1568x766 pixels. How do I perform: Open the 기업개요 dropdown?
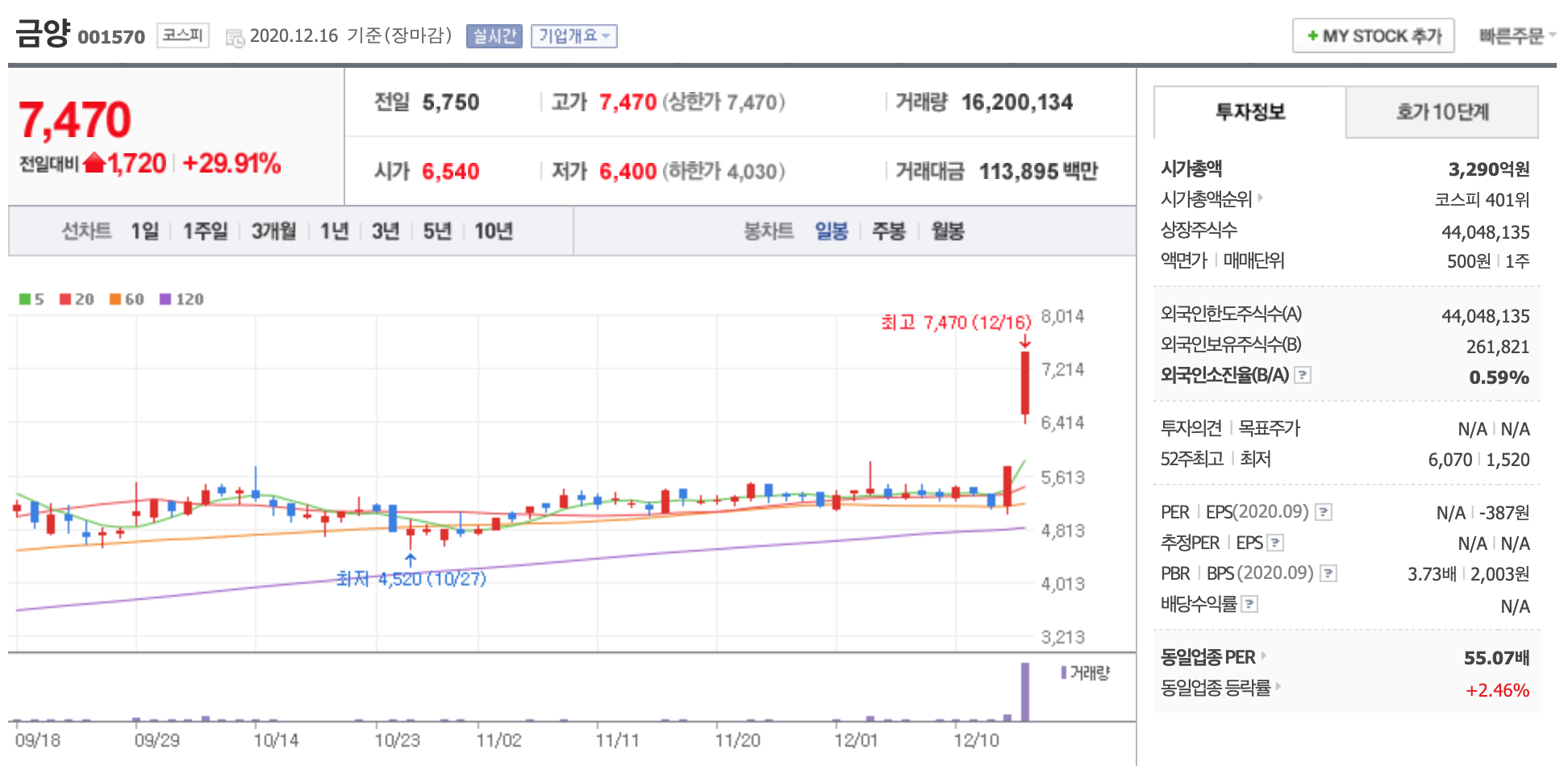click(x=573, y=36)
